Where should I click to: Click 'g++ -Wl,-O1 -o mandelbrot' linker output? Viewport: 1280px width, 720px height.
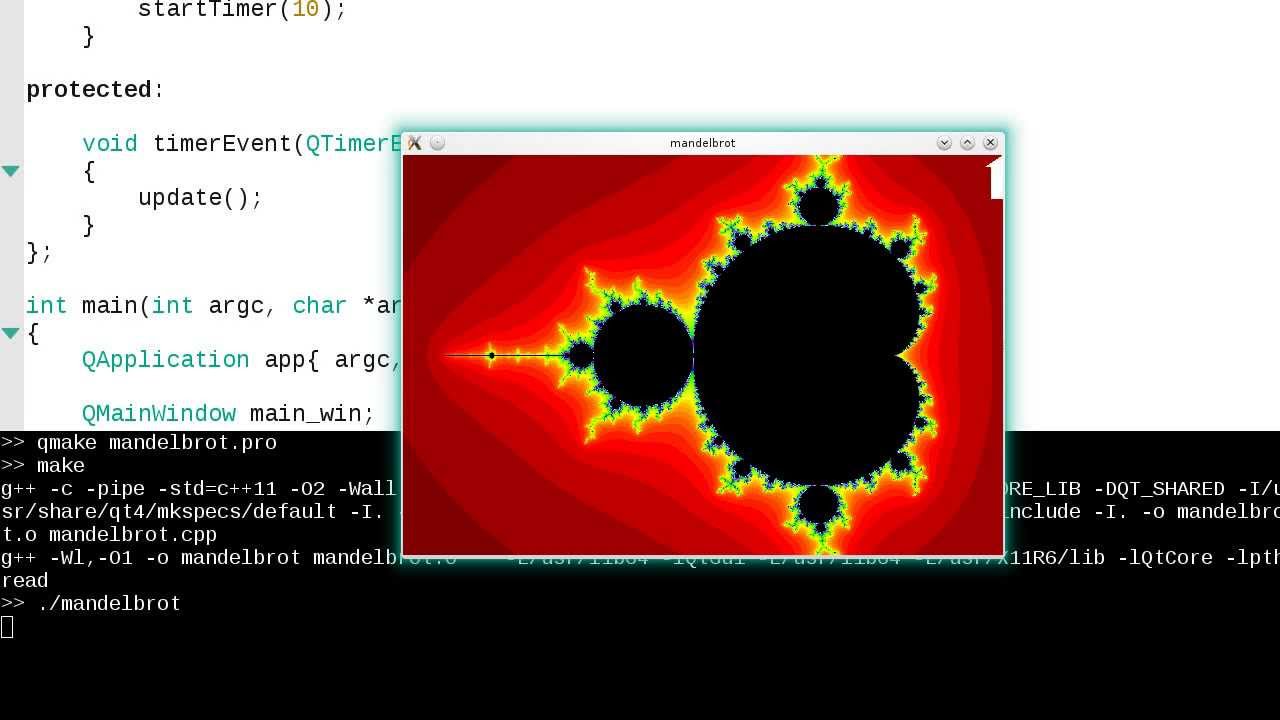[151, 558]
